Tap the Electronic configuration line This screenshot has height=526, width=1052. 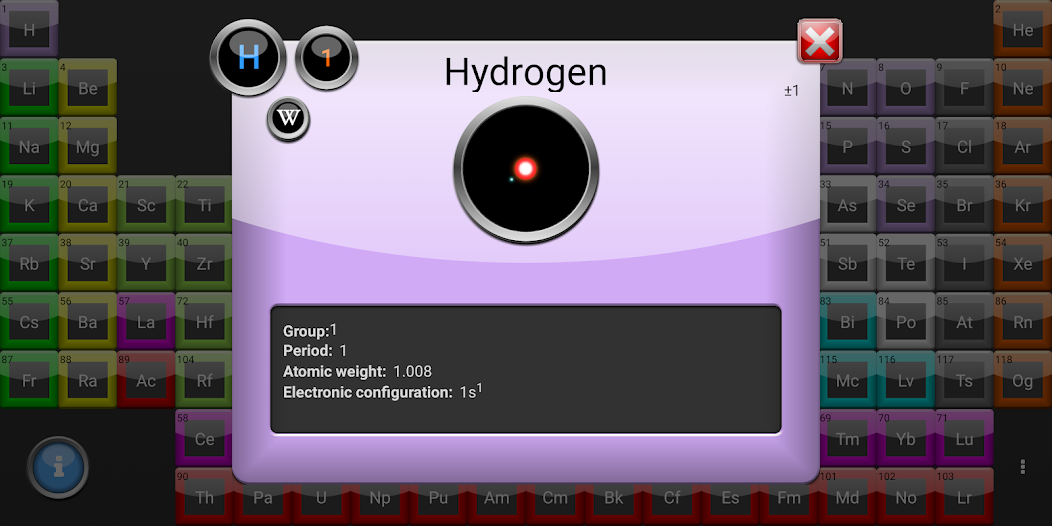(383, 392)
